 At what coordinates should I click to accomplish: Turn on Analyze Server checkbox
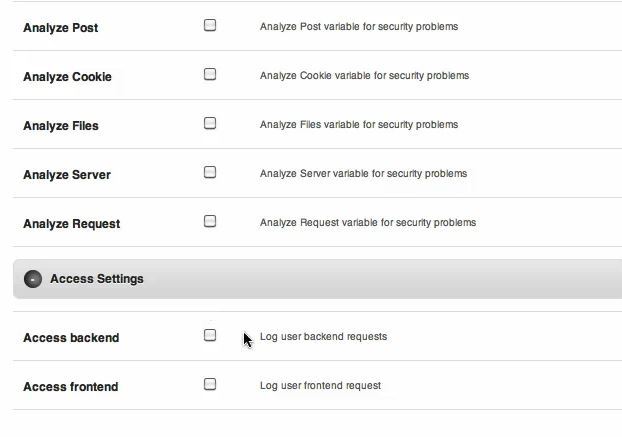[x=210, y=172]
